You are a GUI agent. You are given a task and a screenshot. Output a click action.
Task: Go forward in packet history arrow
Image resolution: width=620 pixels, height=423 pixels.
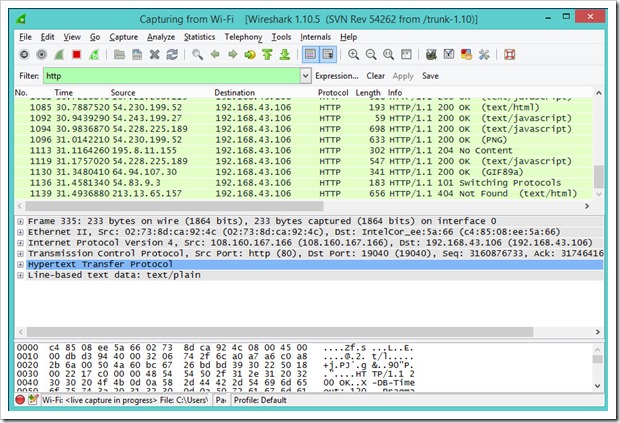point(232,55)
